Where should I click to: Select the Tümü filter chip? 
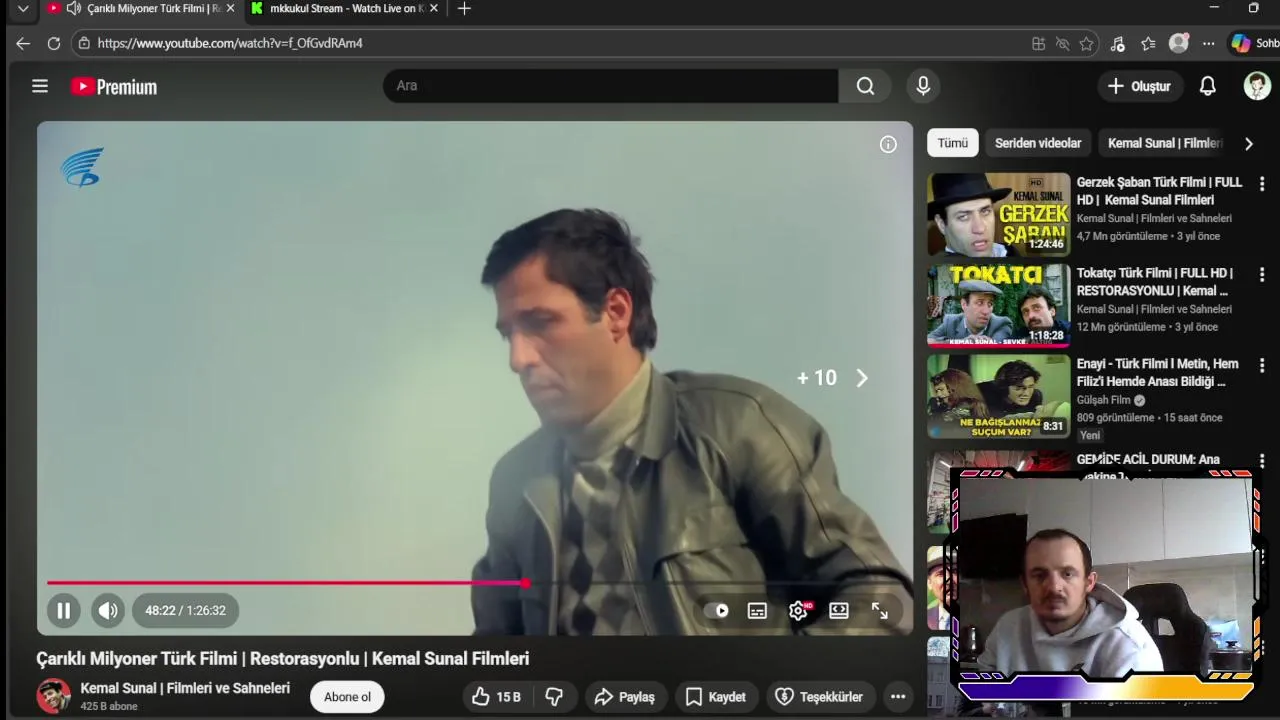click(952, 143)
